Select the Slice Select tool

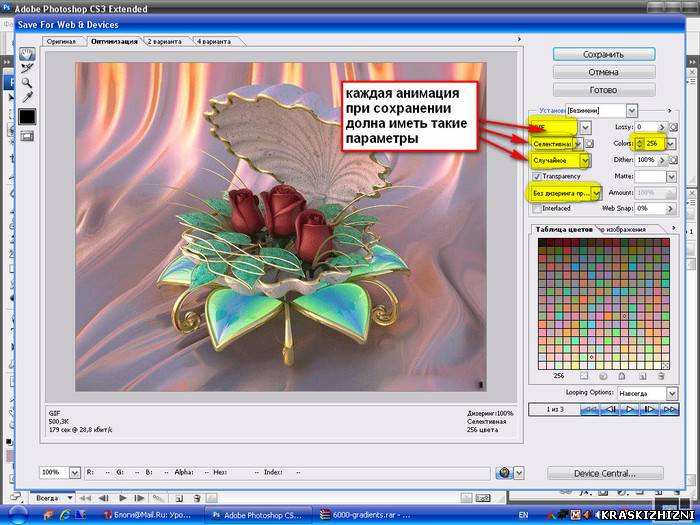[x=27, y=68]
